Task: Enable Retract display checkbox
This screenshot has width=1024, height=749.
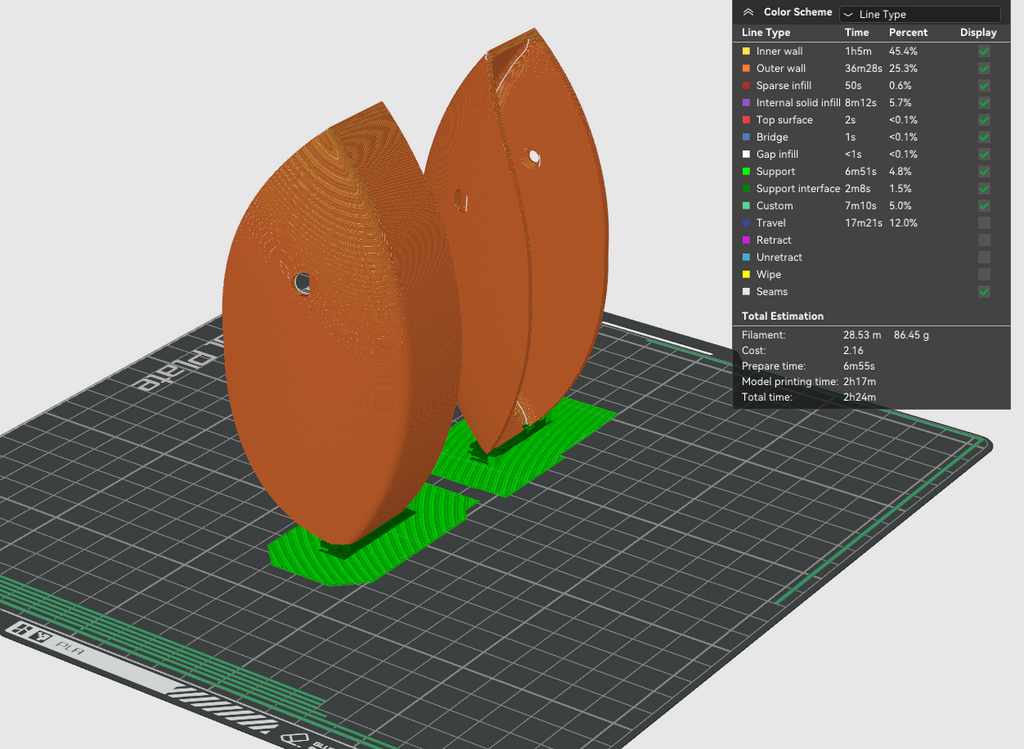Action: (984, 240)
